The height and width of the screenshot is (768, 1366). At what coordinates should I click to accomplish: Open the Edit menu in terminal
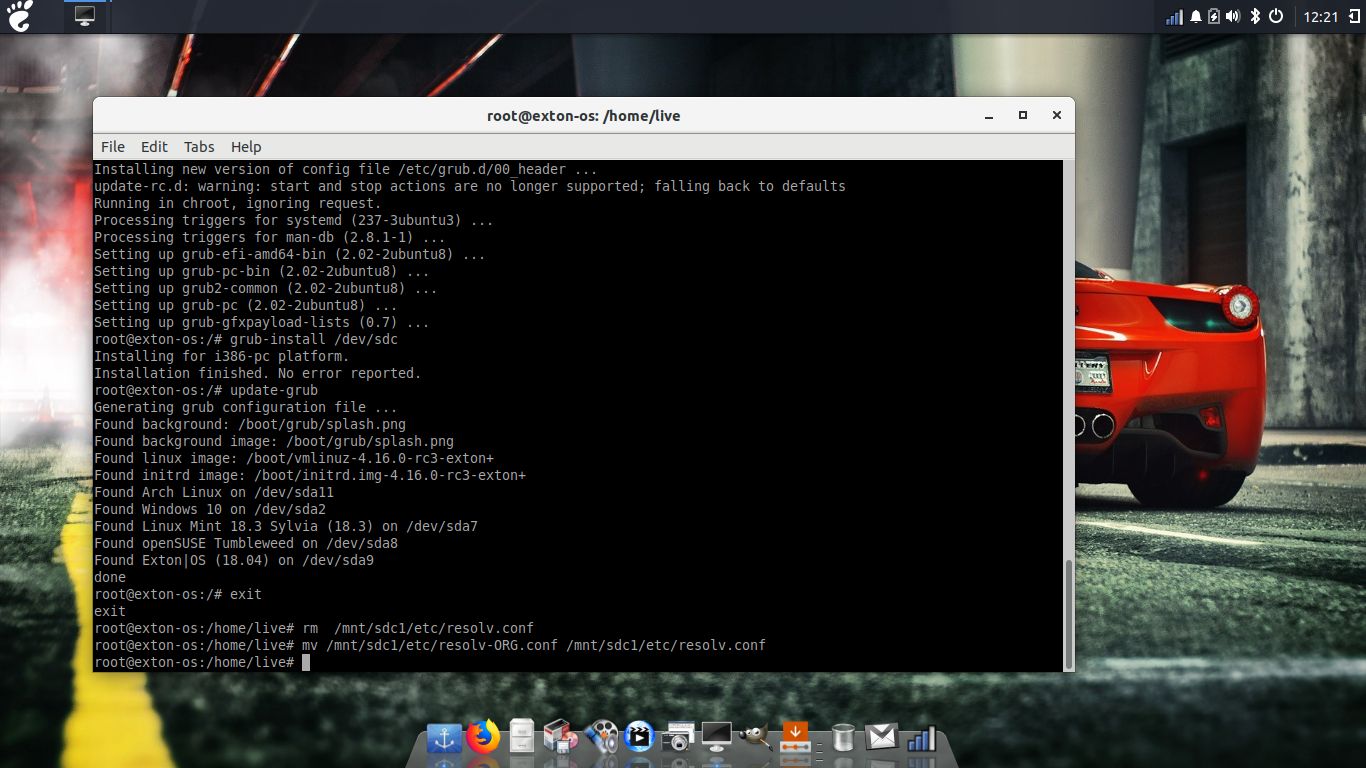point(154,146)
